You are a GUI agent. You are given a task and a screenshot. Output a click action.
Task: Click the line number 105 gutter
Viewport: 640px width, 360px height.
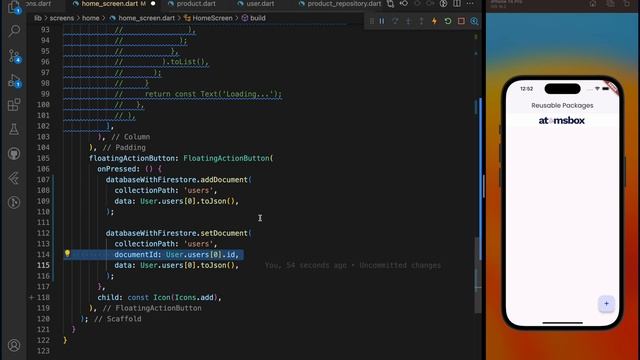(43, 158)
